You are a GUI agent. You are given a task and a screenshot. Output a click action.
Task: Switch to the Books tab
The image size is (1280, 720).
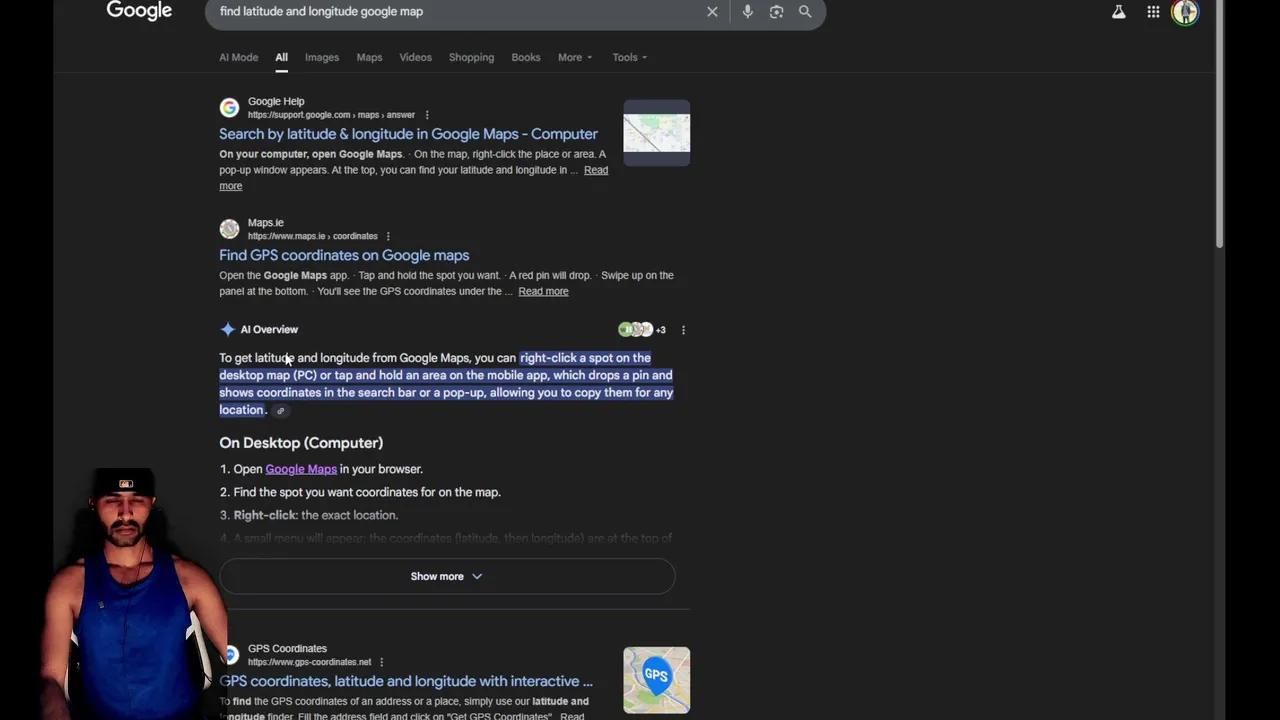click(x=526, y=57)
